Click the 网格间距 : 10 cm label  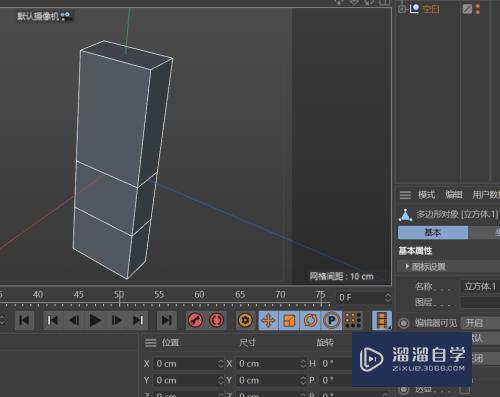(x=342, y=276)
